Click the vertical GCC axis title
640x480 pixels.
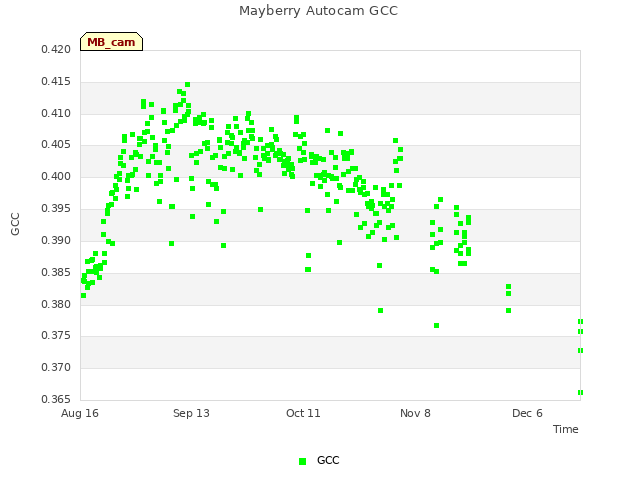[15, 224]
